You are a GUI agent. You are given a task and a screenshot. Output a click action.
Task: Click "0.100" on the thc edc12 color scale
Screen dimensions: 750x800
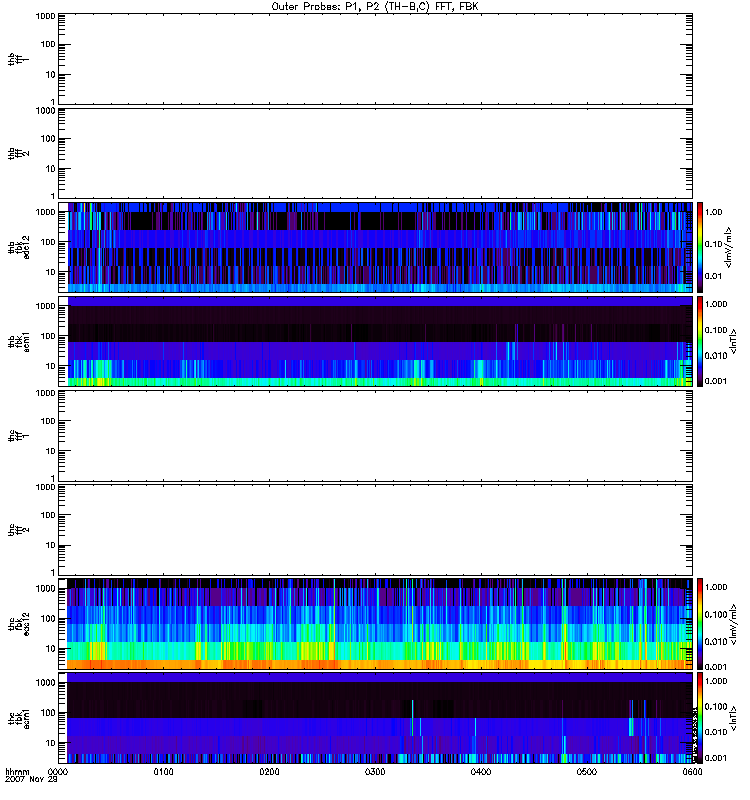[x=716, y=614]
